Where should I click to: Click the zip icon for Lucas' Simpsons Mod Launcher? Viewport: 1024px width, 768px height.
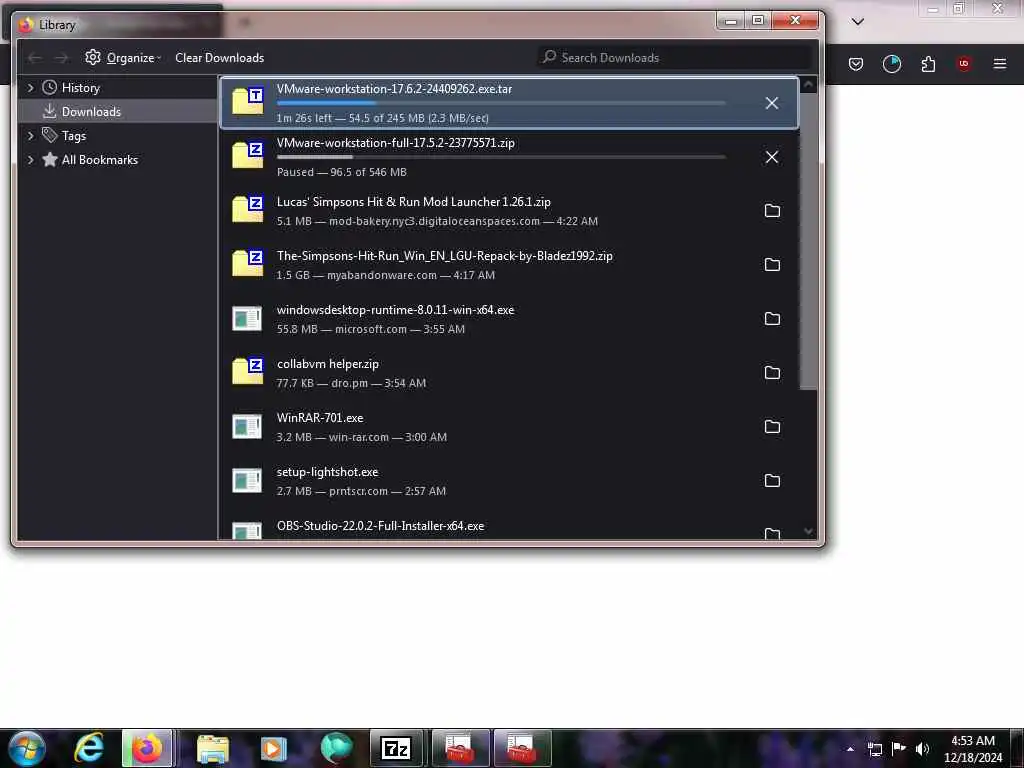point(248,208)
